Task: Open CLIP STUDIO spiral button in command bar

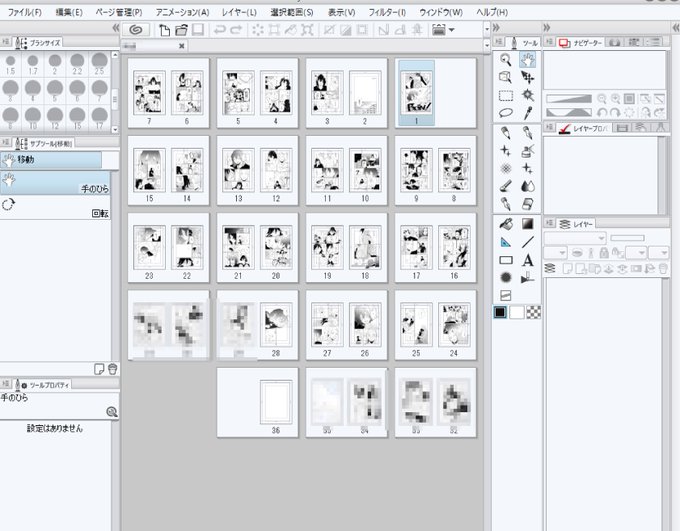Action: point(136,30)
